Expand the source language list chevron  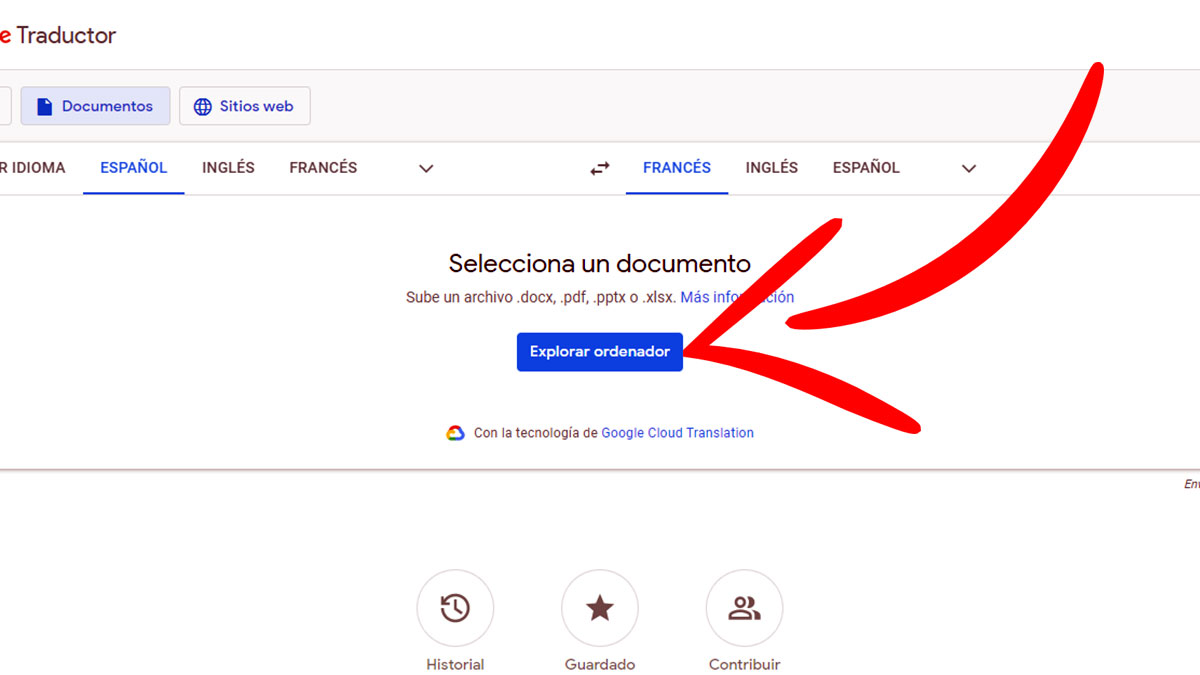426,169
